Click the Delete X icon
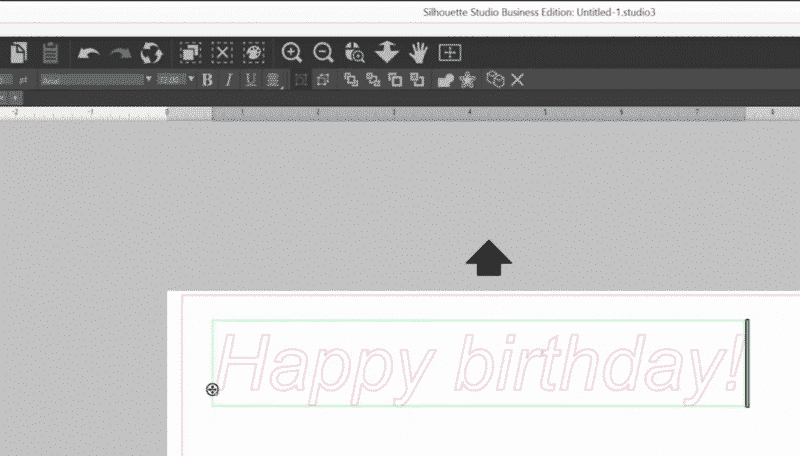This screenshot has height=456, width=800. point(517,80)
